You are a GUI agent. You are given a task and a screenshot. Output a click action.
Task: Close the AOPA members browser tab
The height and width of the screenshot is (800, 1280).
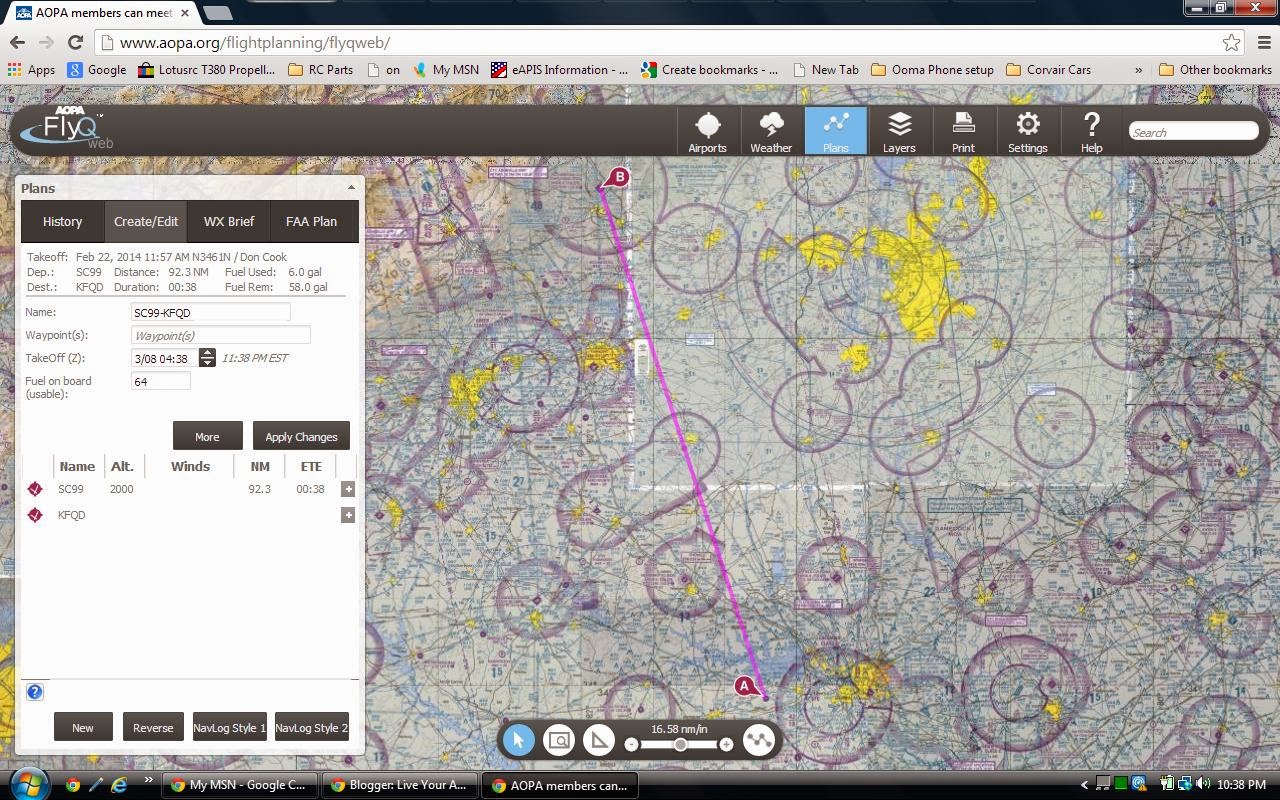(185, 13)
